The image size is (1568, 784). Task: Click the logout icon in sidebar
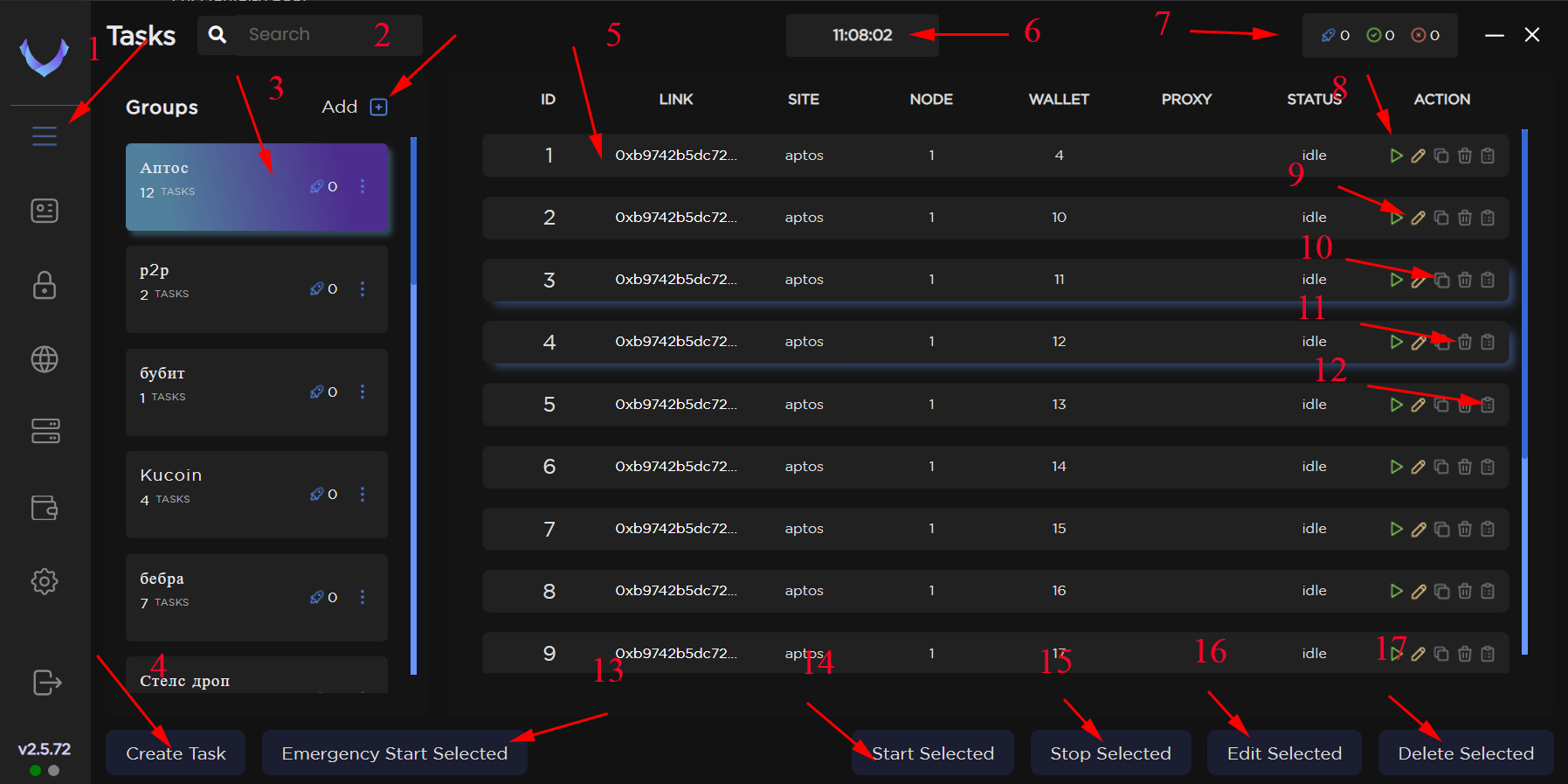[x=46, y=682]
